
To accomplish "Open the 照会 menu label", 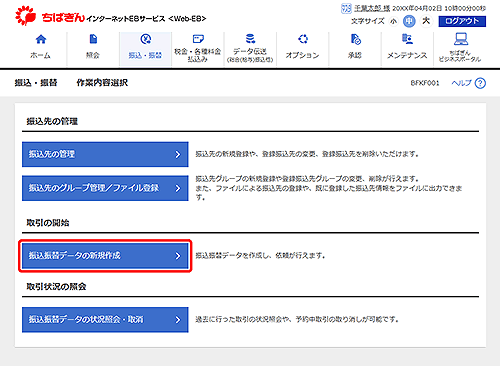I will 93,55.
